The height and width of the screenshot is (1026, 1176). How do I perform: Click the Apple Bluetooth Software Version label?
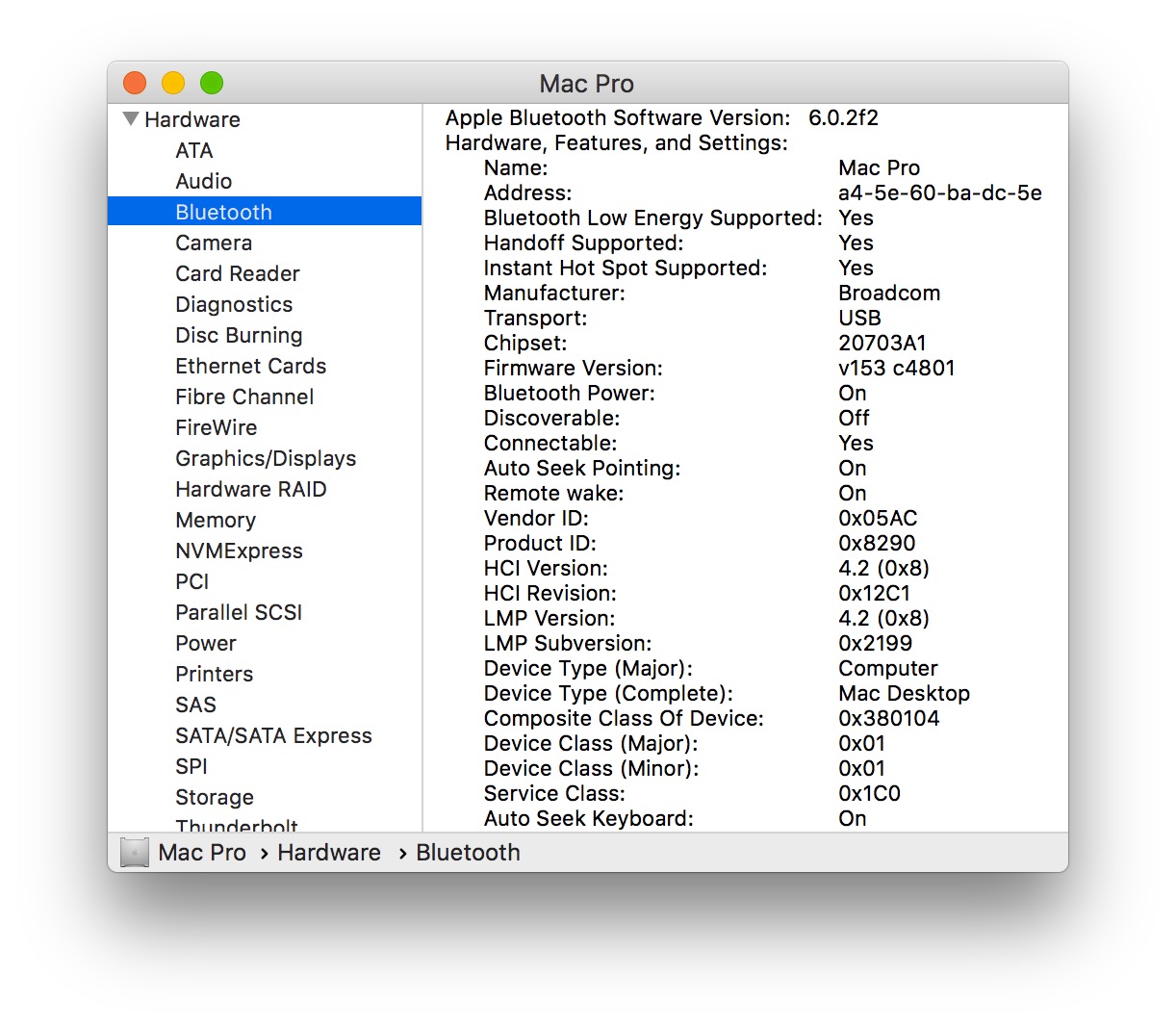(618, 117)
